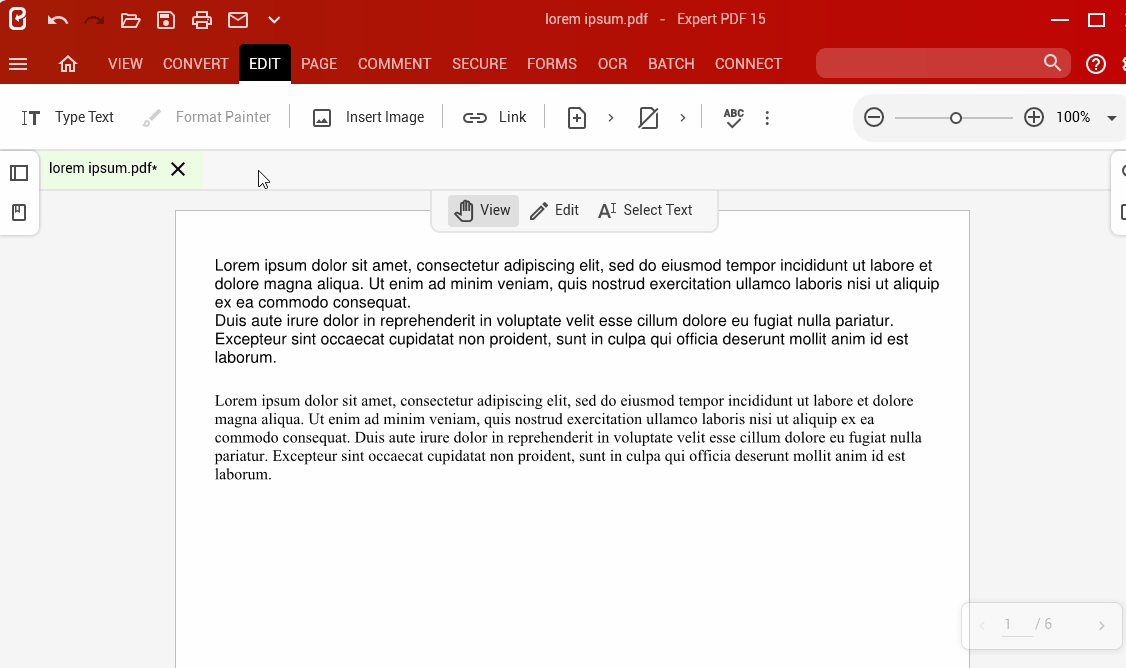Expand options next to slashed page icon
Screen dimensions: 1126x668
(682, 118)
